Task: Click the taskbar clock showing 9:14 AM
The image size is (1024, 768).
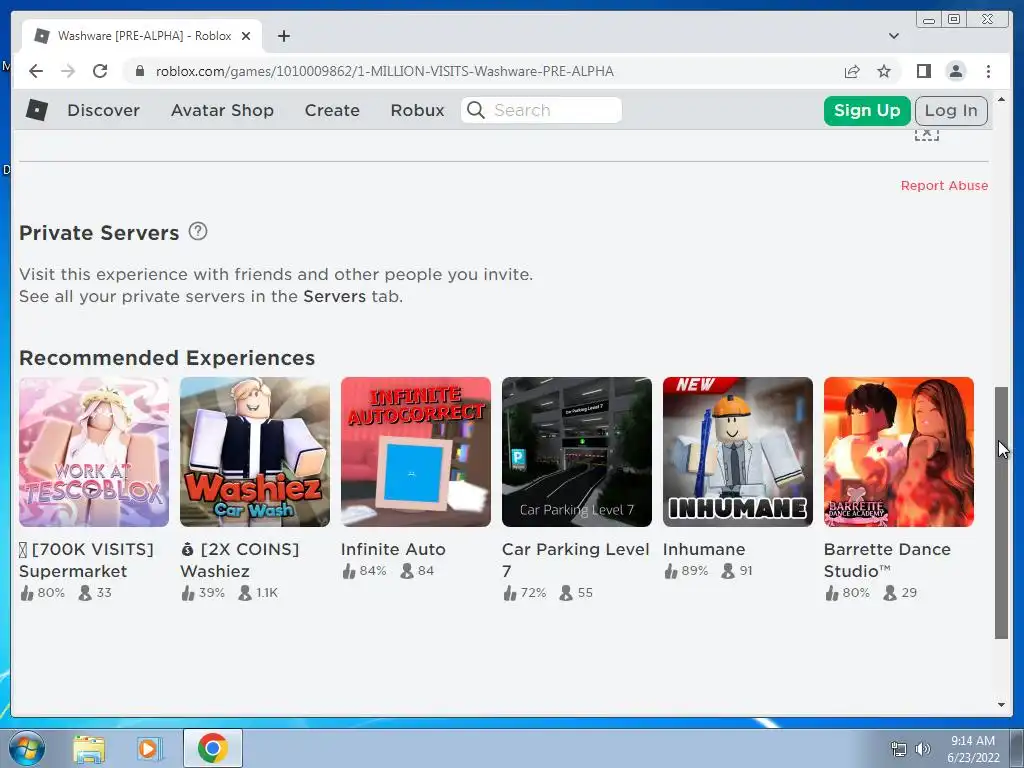Action: coord(973,749)
